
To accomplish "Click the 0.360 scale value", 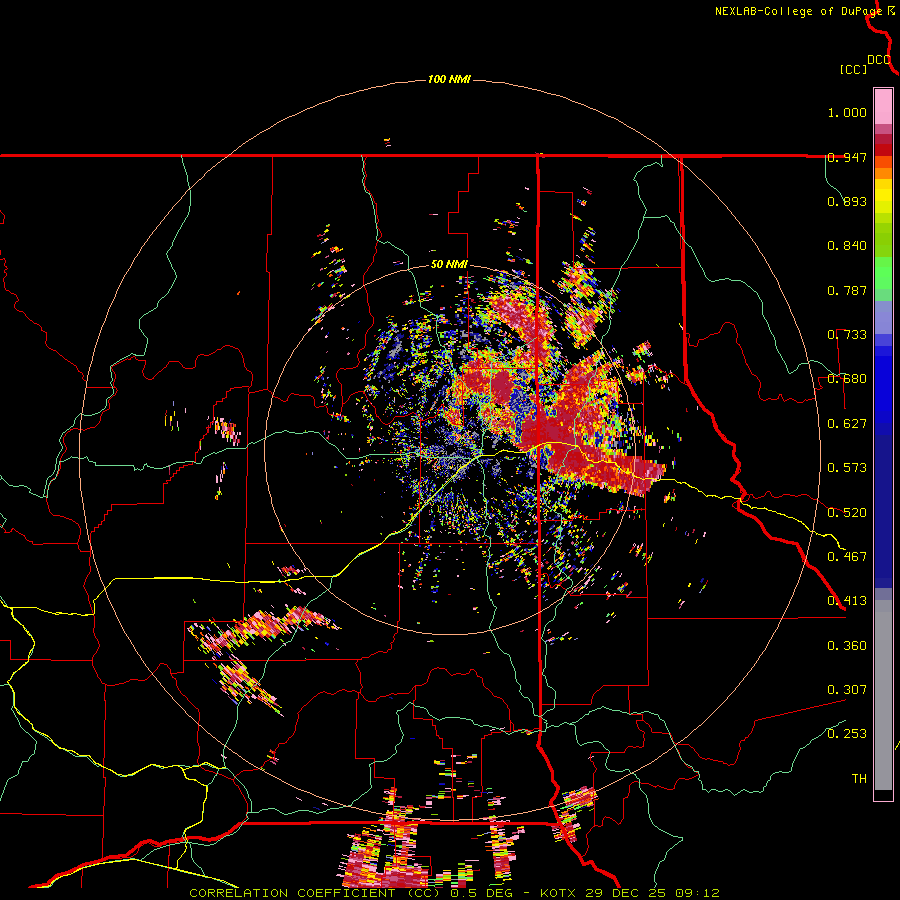I will point(847,646).
